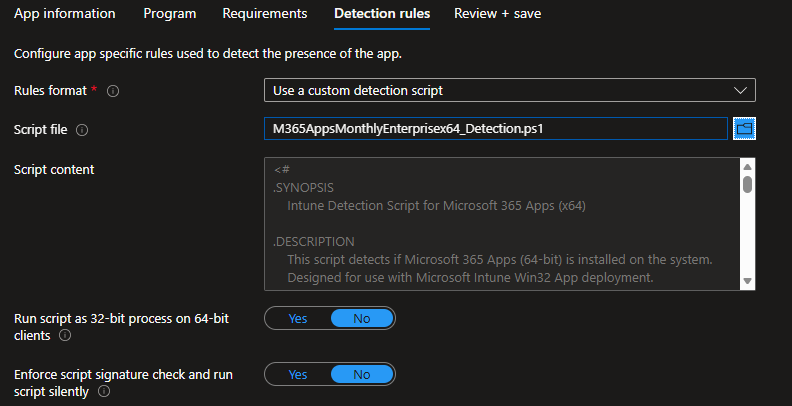Click the script content scroll up arrow
The width and height of the screenshot is (792, 406).
[746, 167]
